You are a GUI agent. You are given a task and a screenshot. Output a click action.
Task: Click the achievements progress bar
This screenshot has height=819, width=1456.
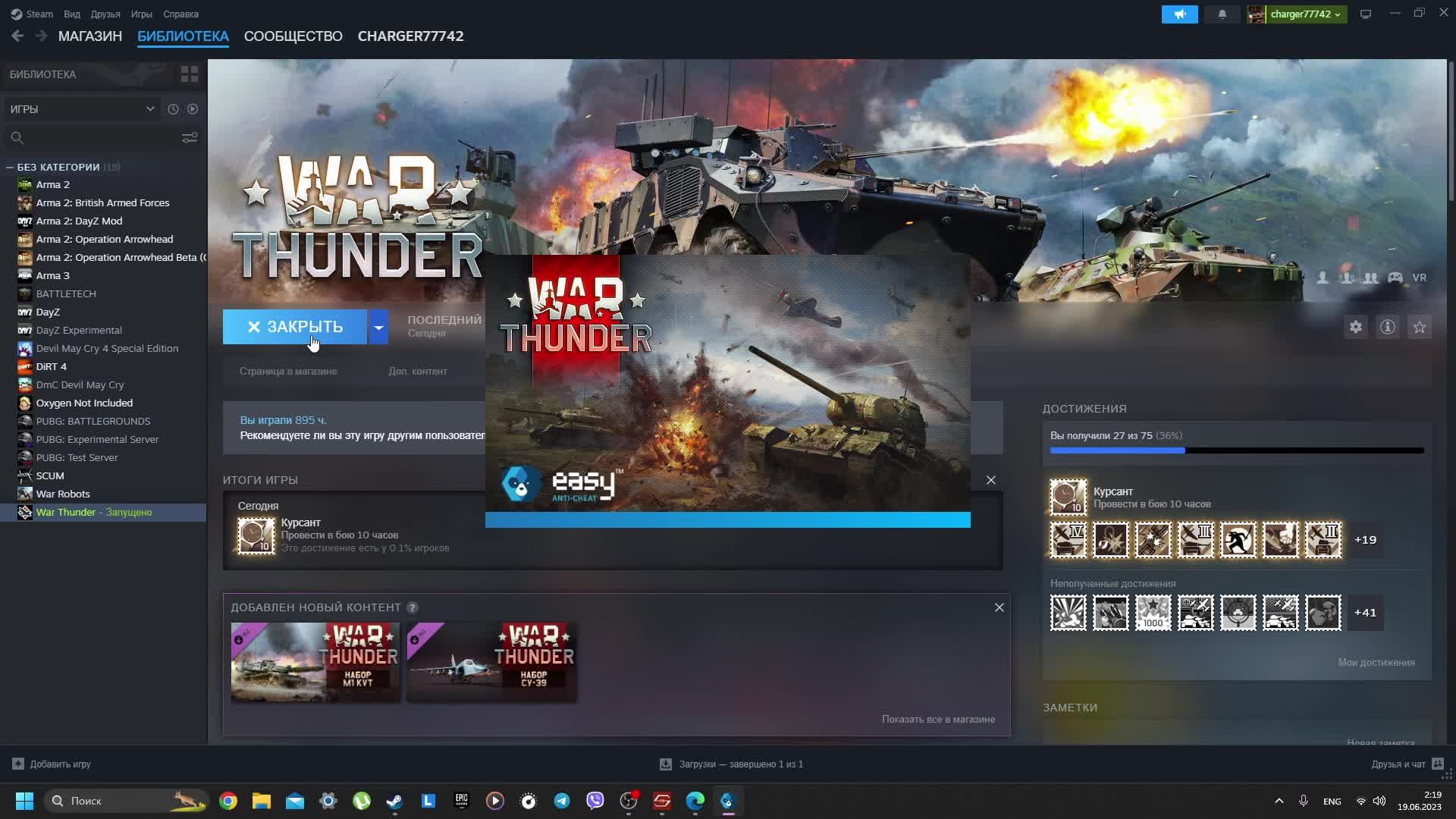tap(1236, 450)
